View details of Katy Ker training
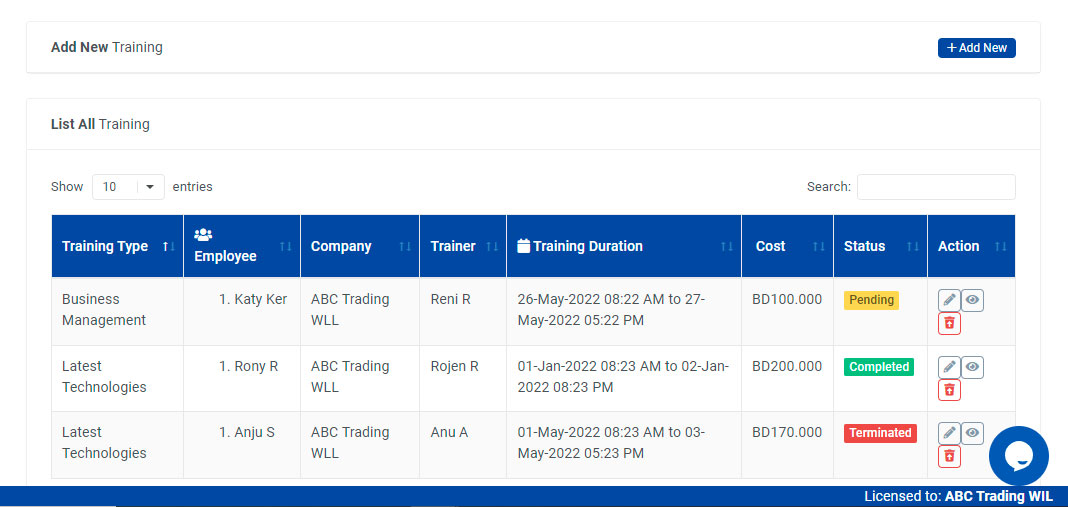This screenshot has height=507, width=1068. (x=972, y=300)
